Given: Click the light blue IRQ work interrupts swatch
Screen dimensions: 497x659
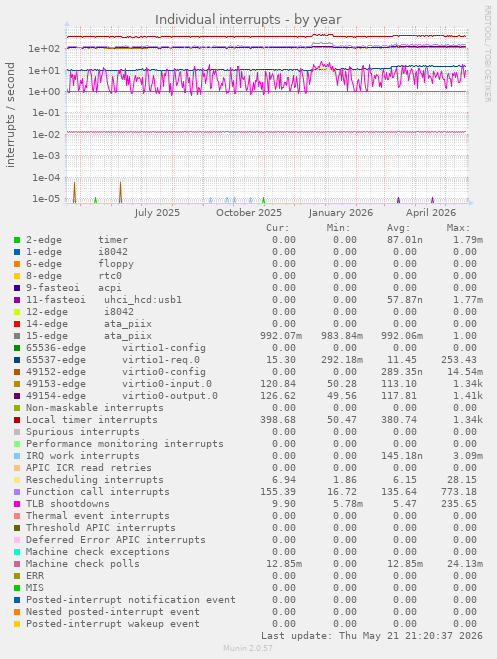Looking at the screenshot, I should click(17, 456).
